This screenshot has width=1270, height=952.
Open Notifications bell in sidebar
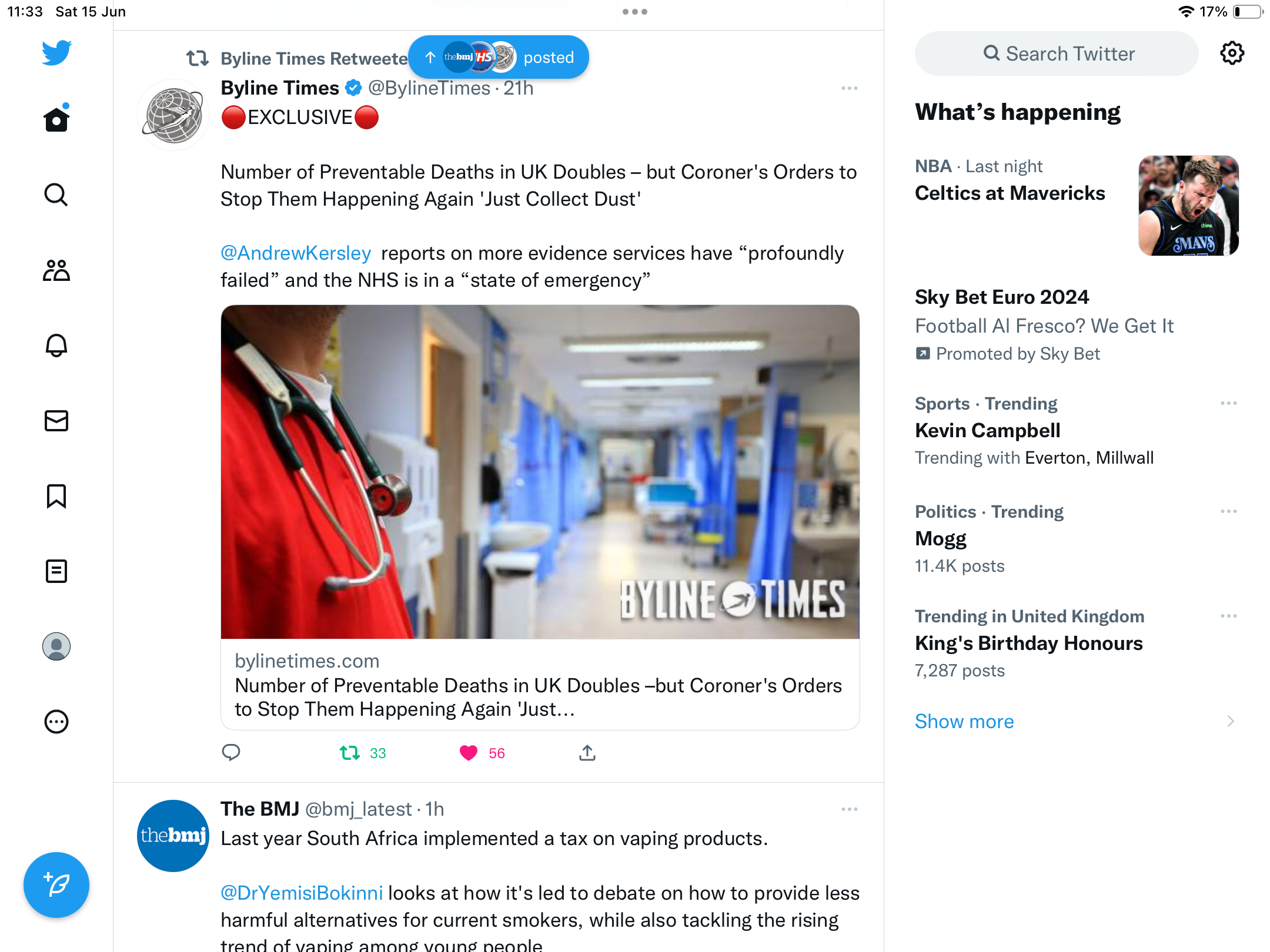[x=56, y=346]
